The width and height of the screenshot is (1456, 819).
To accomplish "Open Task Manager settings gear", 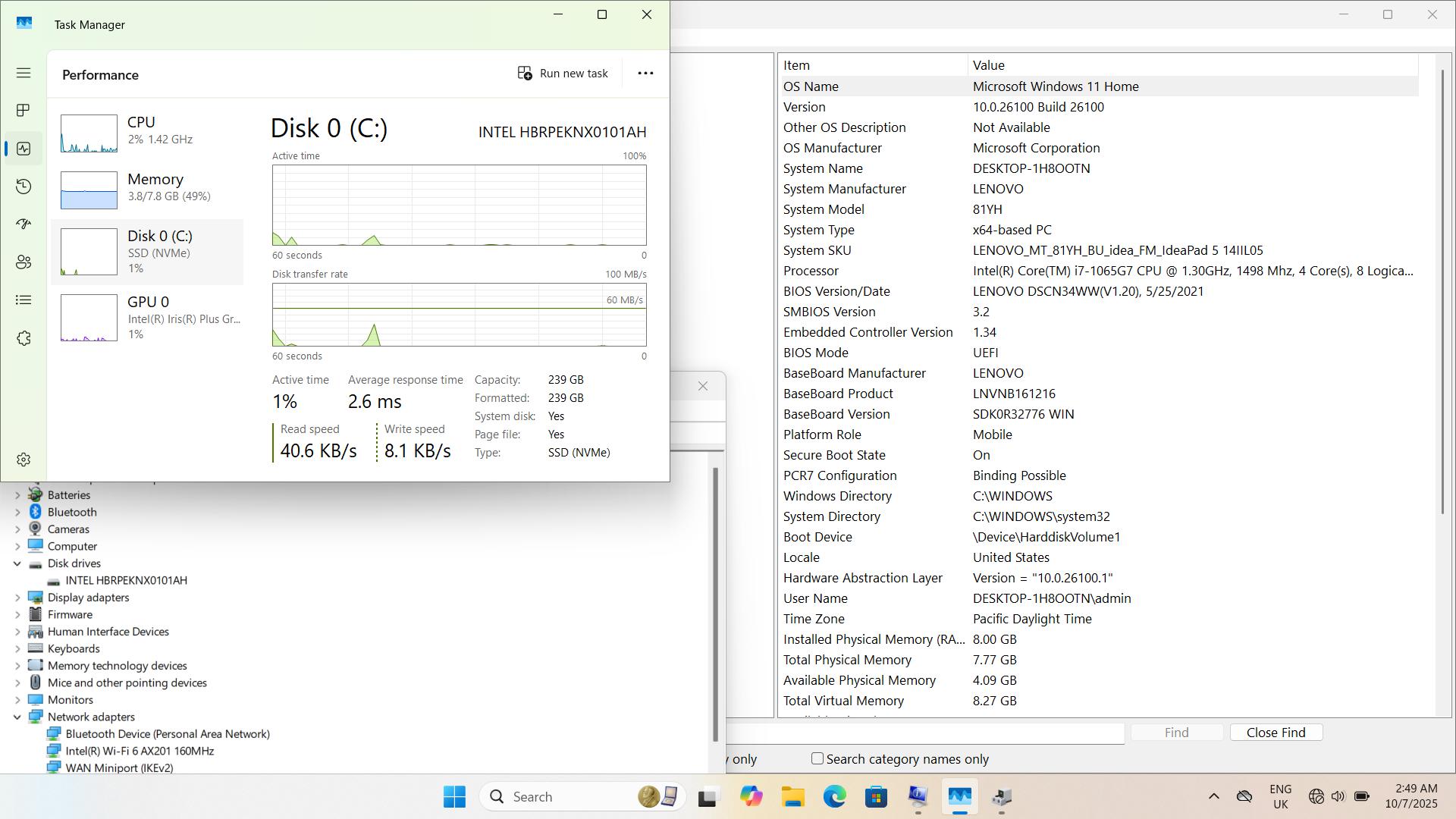I will click(24, 460).
